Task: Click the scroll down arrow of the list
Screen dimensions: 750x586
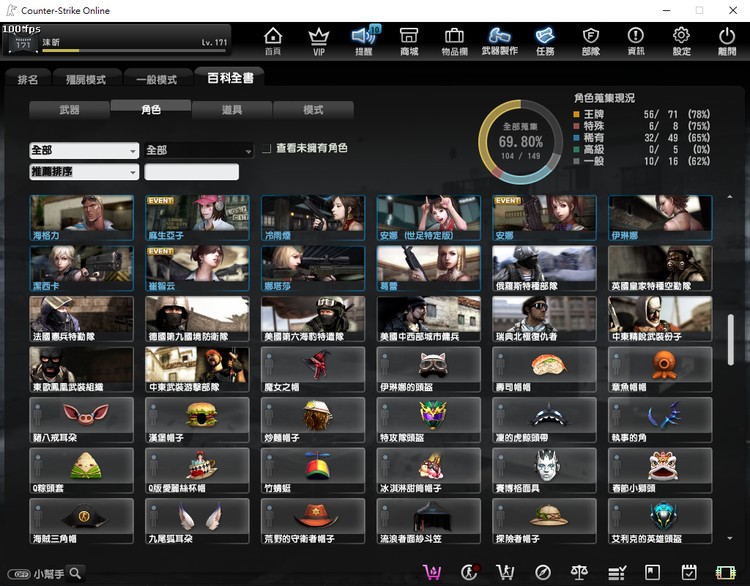Action: pyautogui.click(x=730, y=539)
